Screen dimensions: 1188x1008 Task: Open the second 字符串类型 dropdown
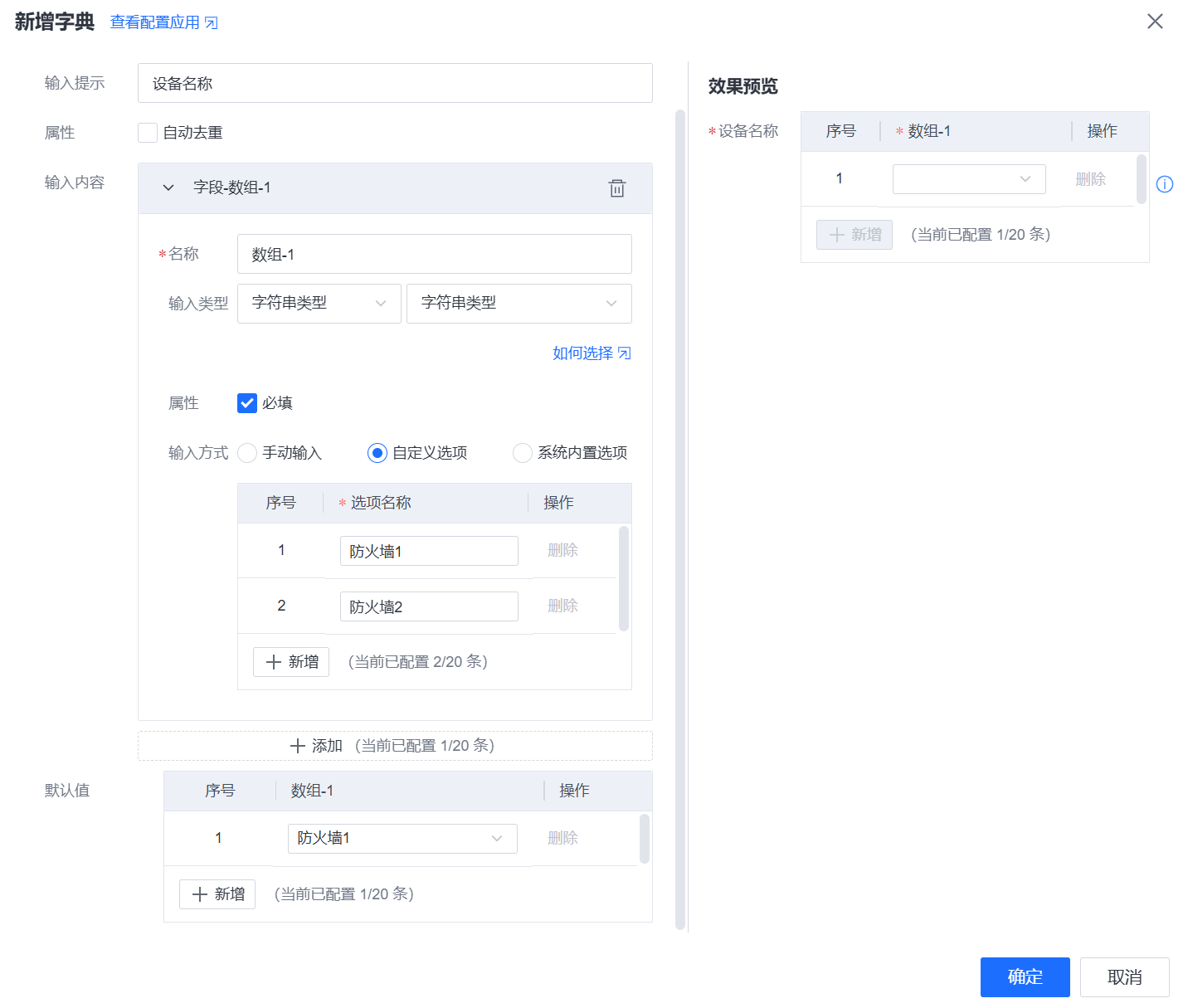point(519,304)
